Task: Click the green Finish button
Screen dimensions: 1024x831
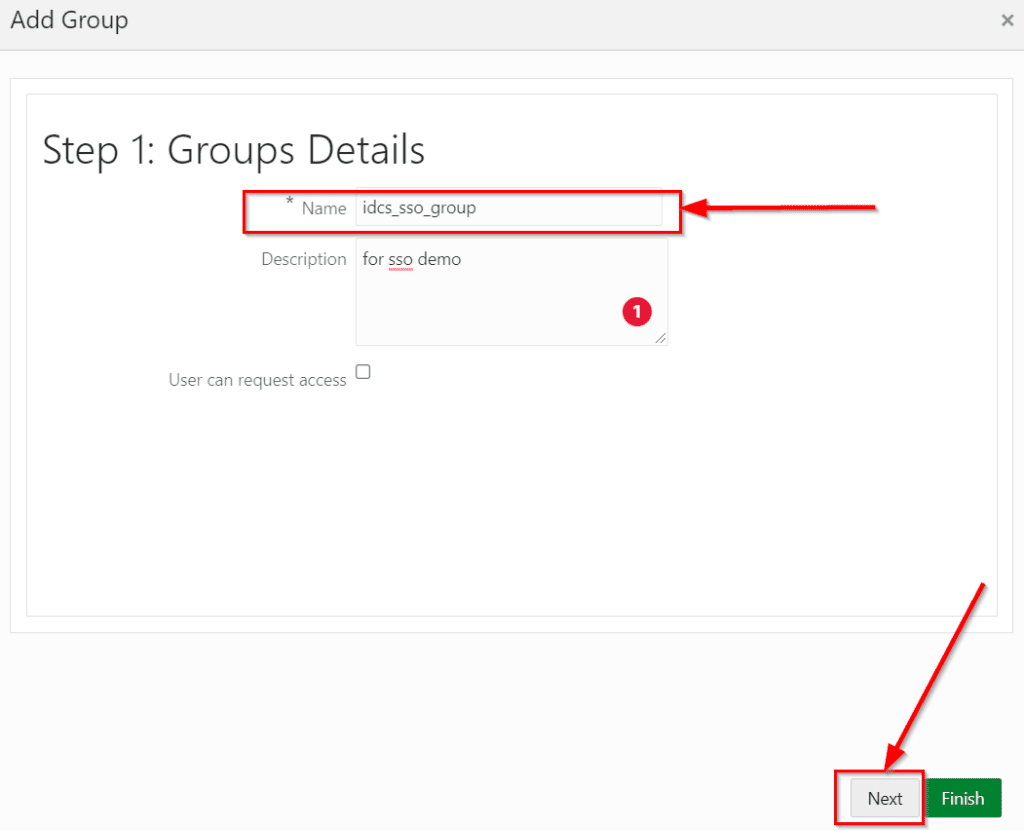Action: tap(963, 798)
